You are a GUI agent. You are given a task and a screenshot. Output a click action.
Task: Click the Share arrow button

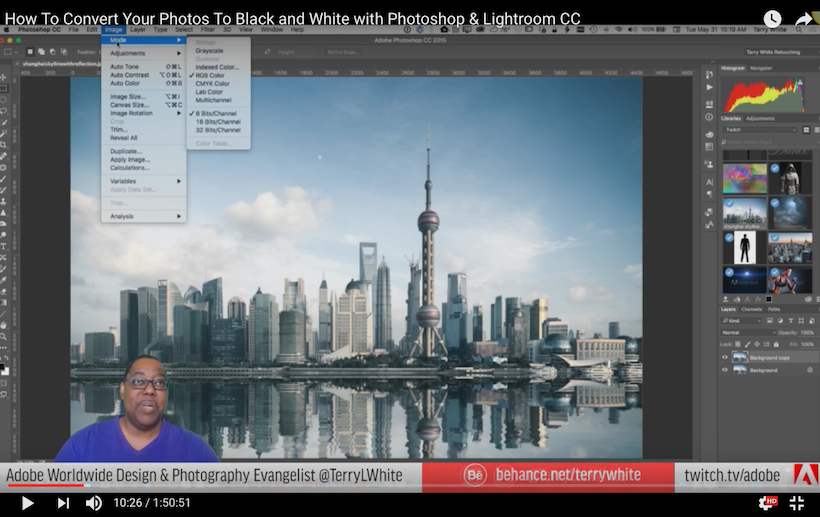coord(806,19)
